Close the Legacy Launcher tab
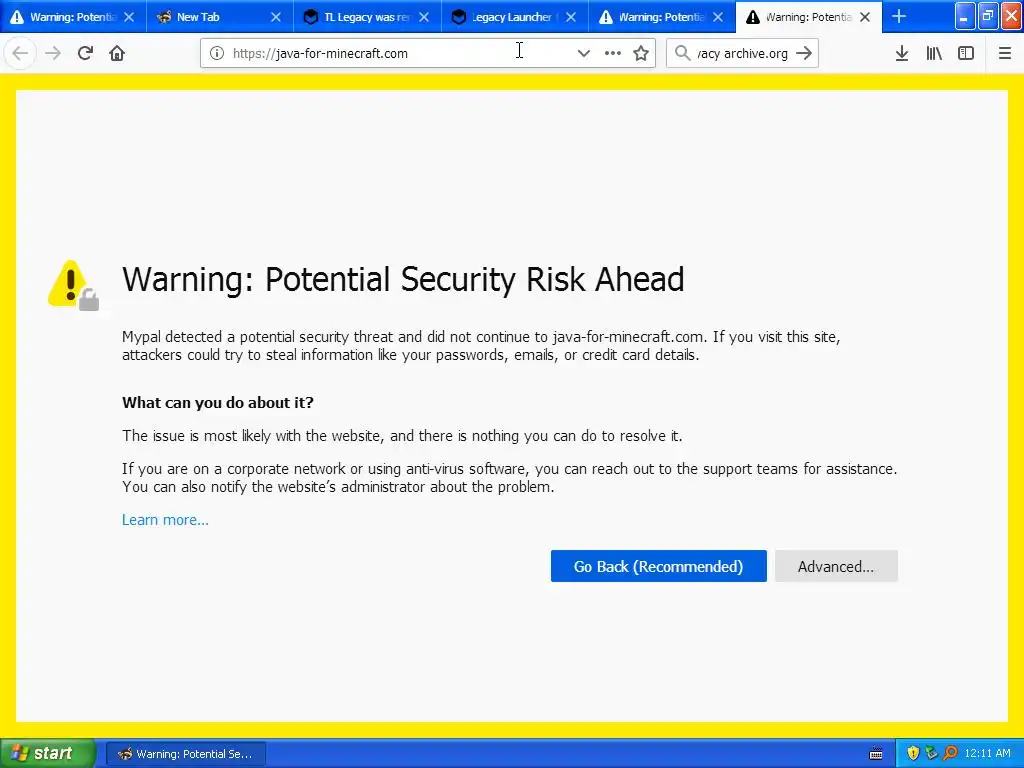 (x=571, y=17)
